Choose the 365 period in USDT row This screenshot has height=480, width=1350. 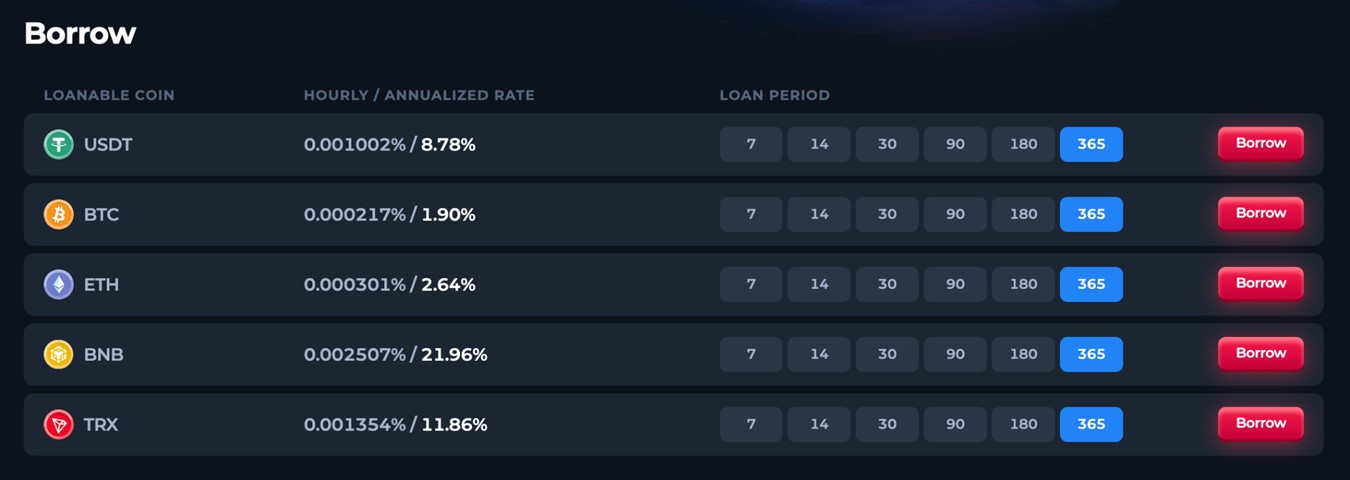[1091, 144]
